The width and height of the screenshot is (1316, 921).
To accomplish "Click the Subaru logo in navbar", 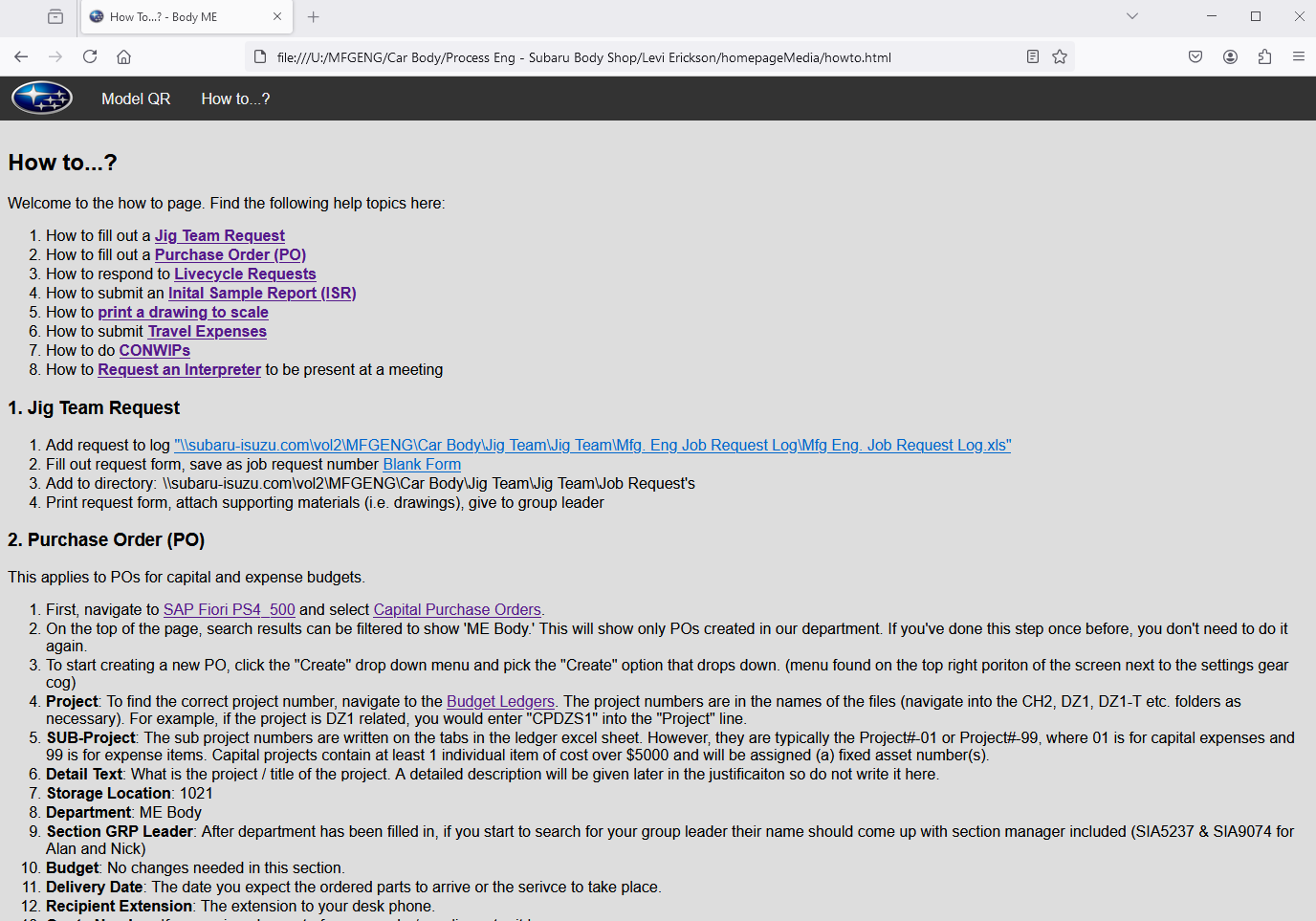I will (42, 99).
